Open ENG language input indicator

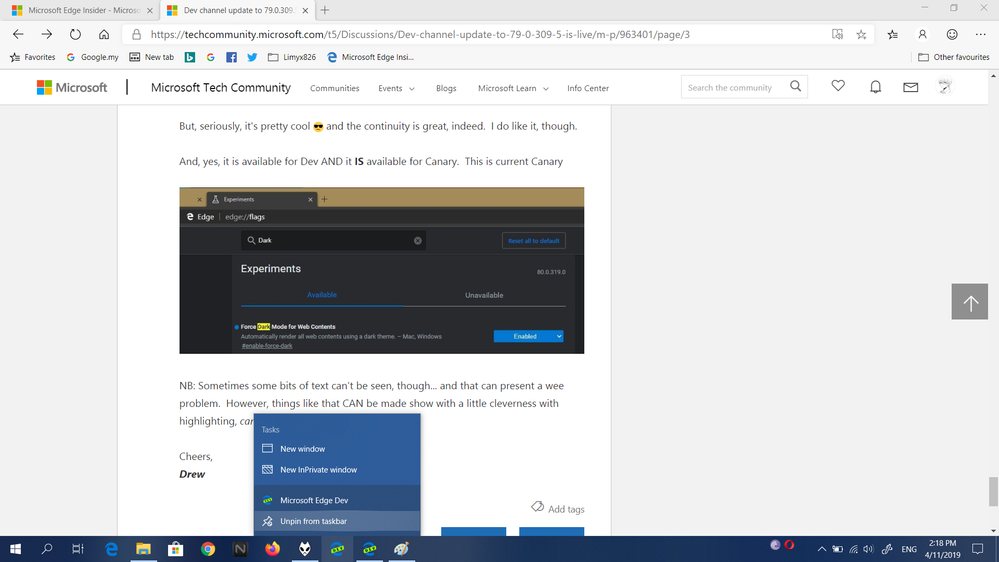point(909,549)
